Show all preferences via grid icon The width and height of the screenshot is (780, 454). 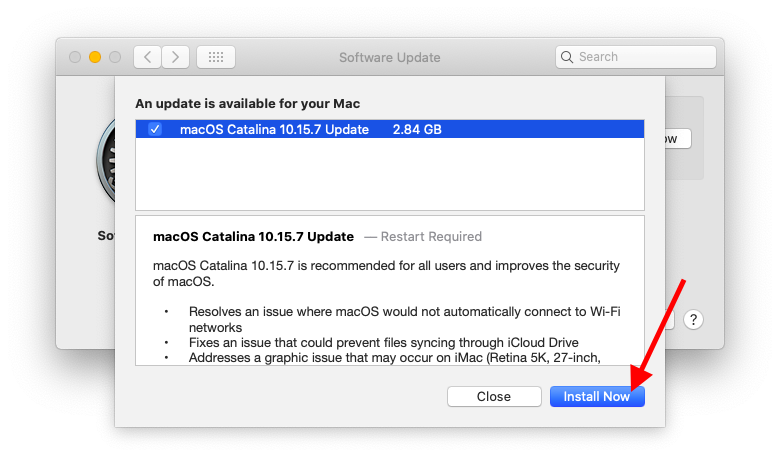(216, 57)
